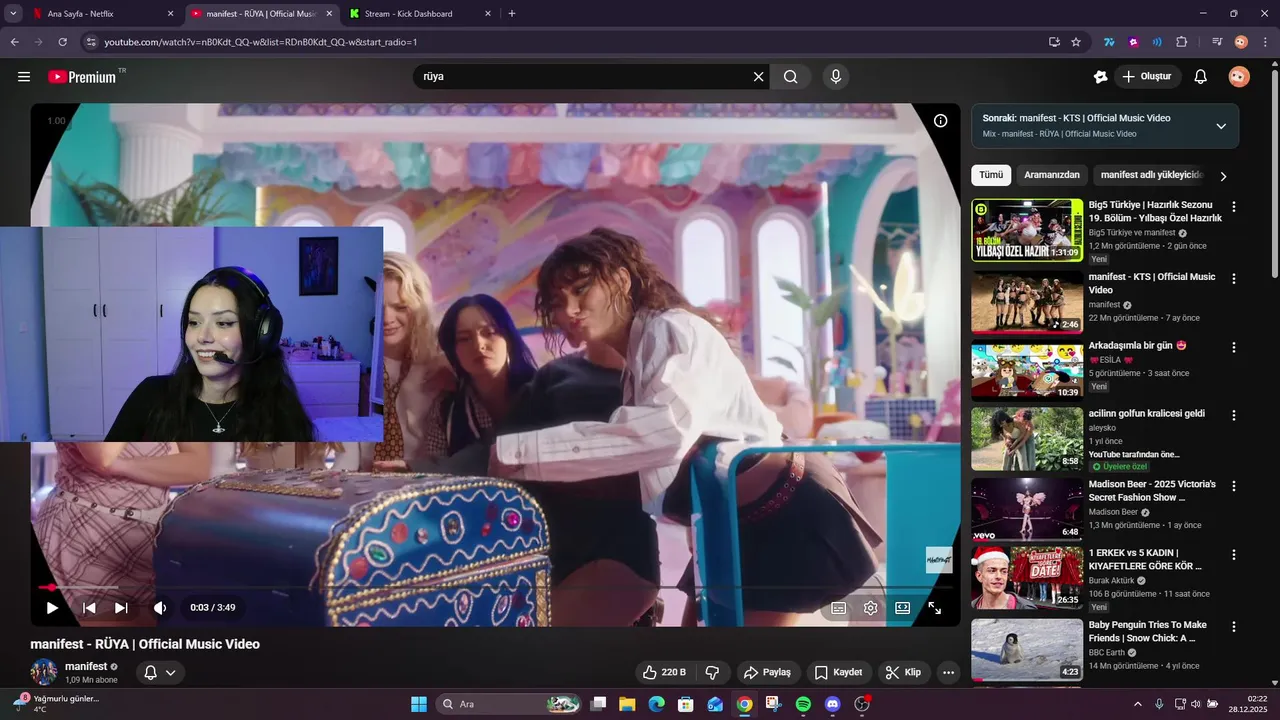Image resolution: width=1280 pixels, height=720 pixels.
Task: Toggle subtitles in the player
Action: click(x=839, y=608)
